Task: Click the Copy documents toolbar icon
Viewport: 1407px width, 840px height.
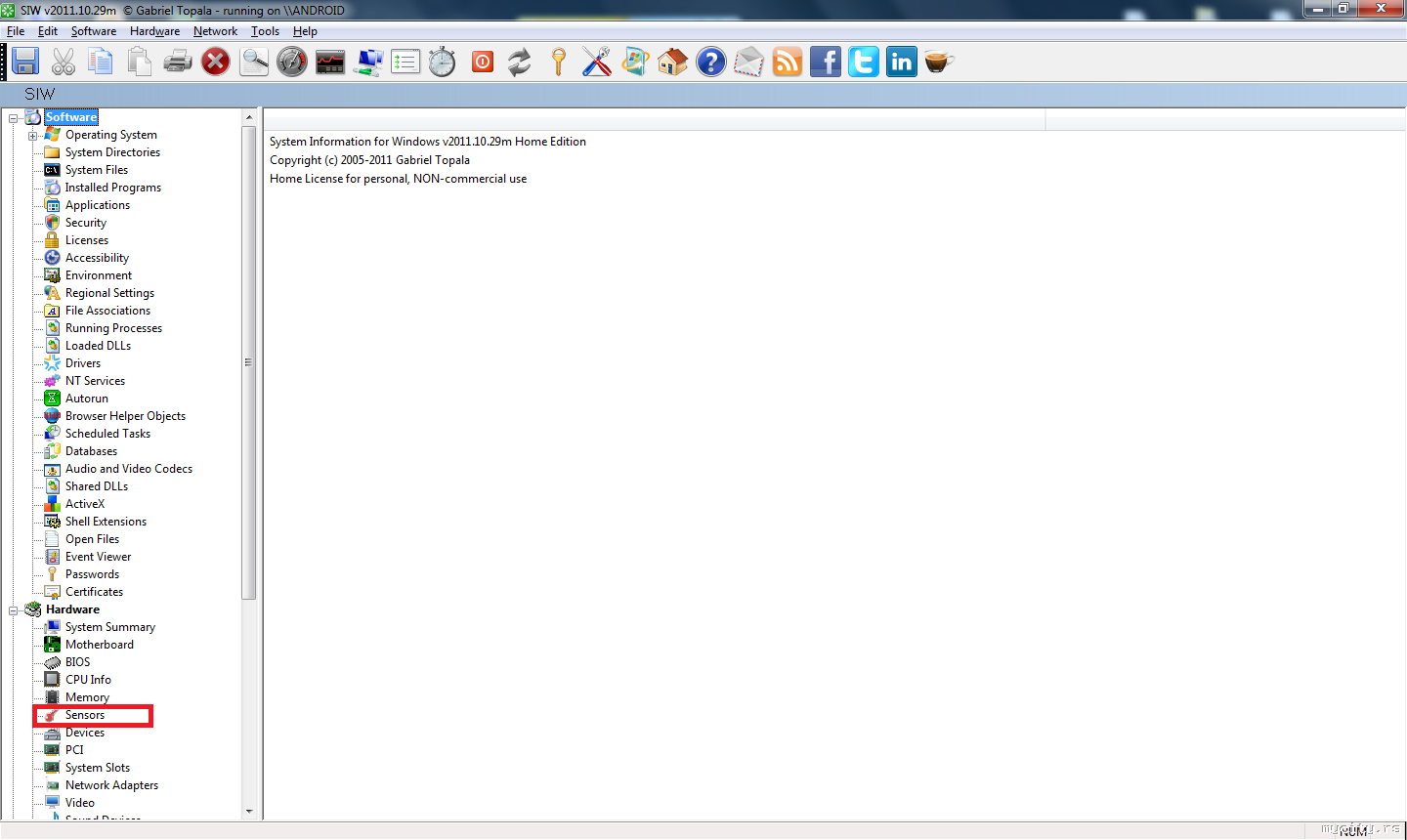Action: [x=101, y=62]
